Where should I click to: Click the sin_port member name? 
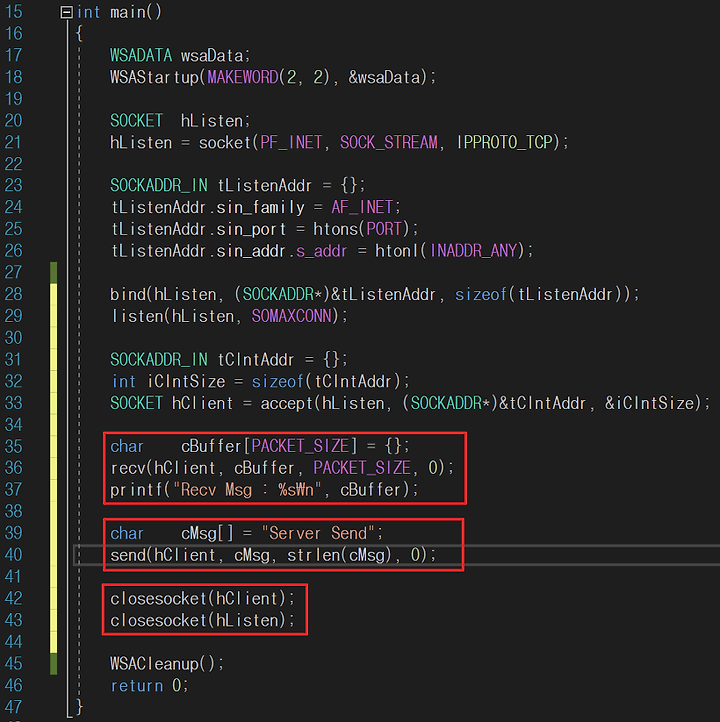point(251,229)
